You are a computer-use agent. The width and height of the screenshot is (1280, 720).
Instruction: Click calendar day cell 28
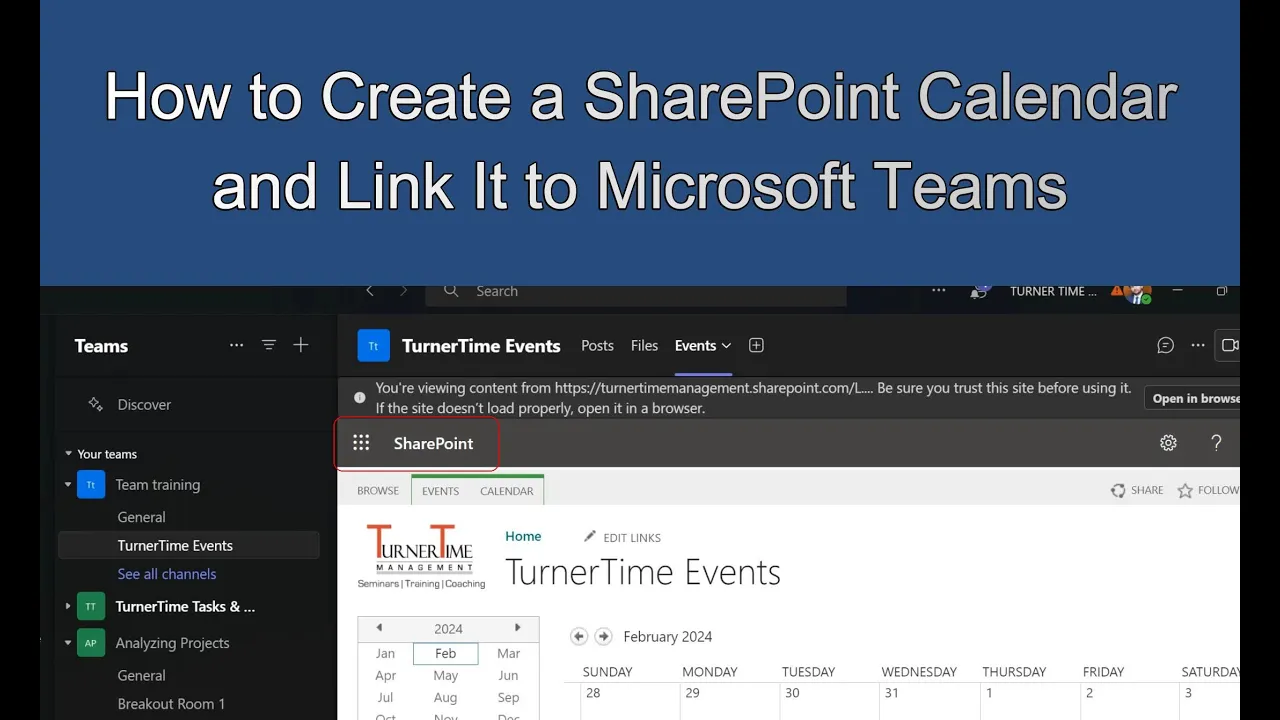tap(629, 701)
